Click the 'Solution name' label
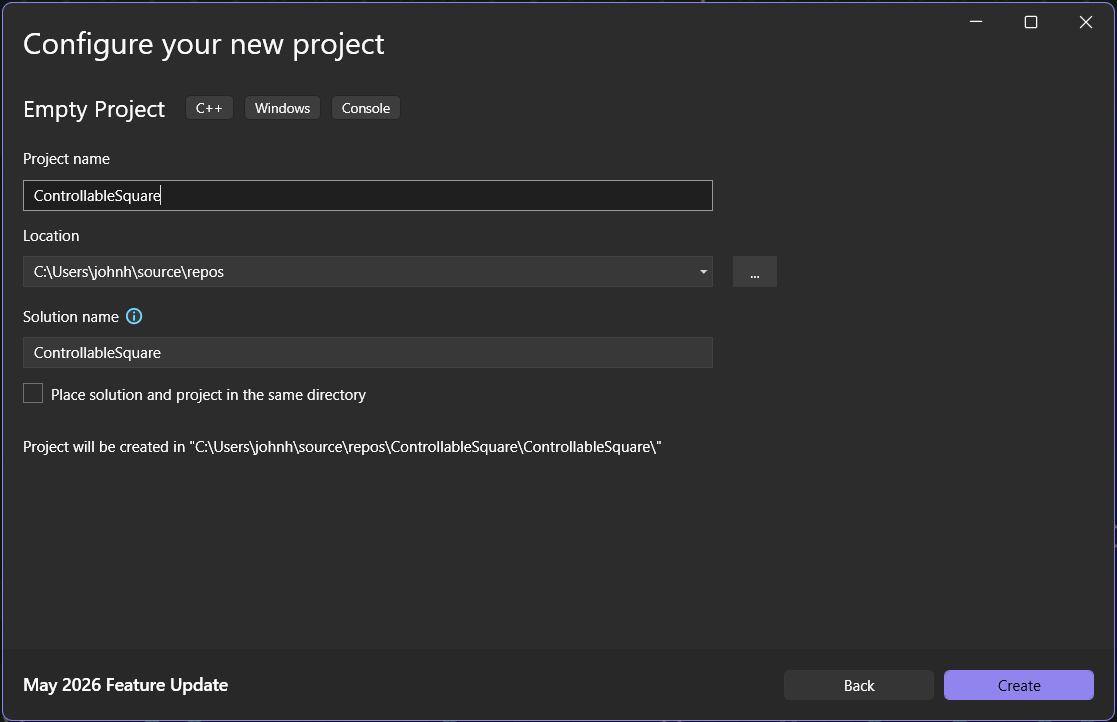 71,317
